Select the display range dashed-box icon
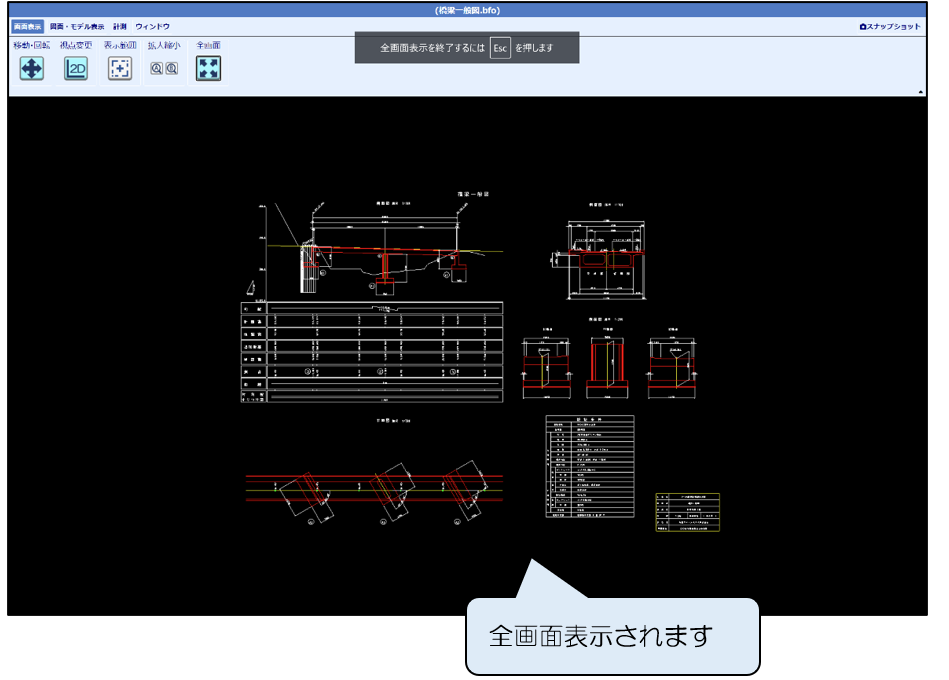The image size is (949, 680). [120, 69]
